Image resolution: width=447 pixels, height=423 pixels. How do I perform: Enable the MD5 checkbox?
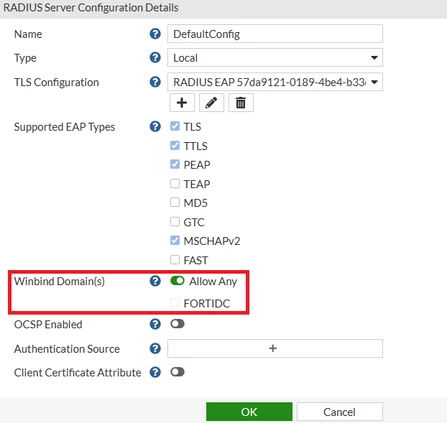(x=175, y=202)
